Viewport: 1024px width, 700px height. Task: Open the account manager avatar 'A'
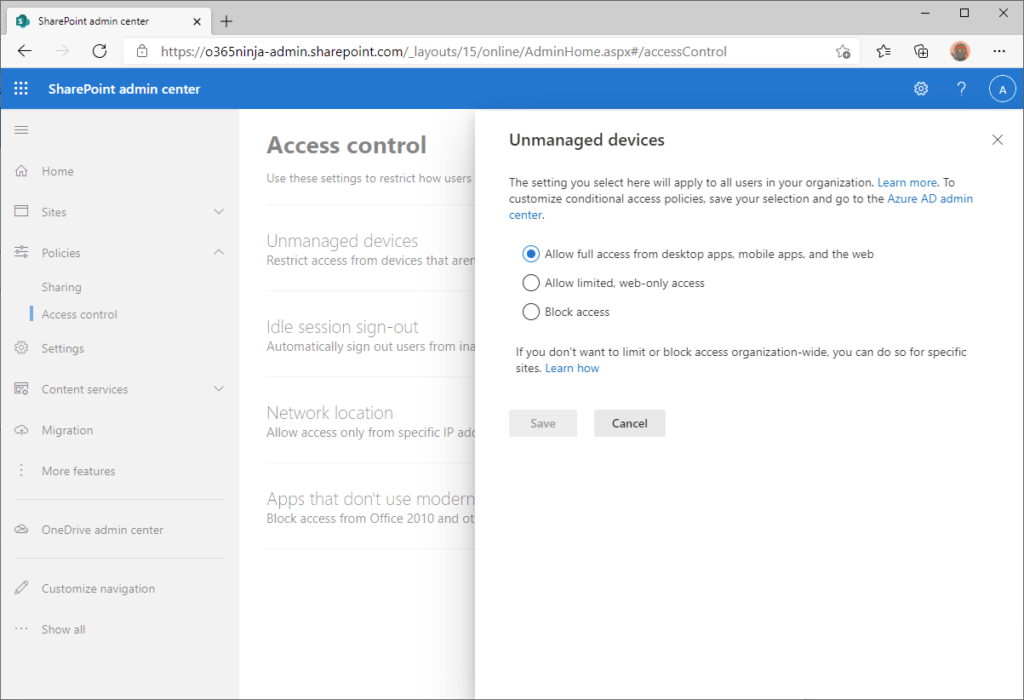pyautogui.click(x=1002, y=89)
